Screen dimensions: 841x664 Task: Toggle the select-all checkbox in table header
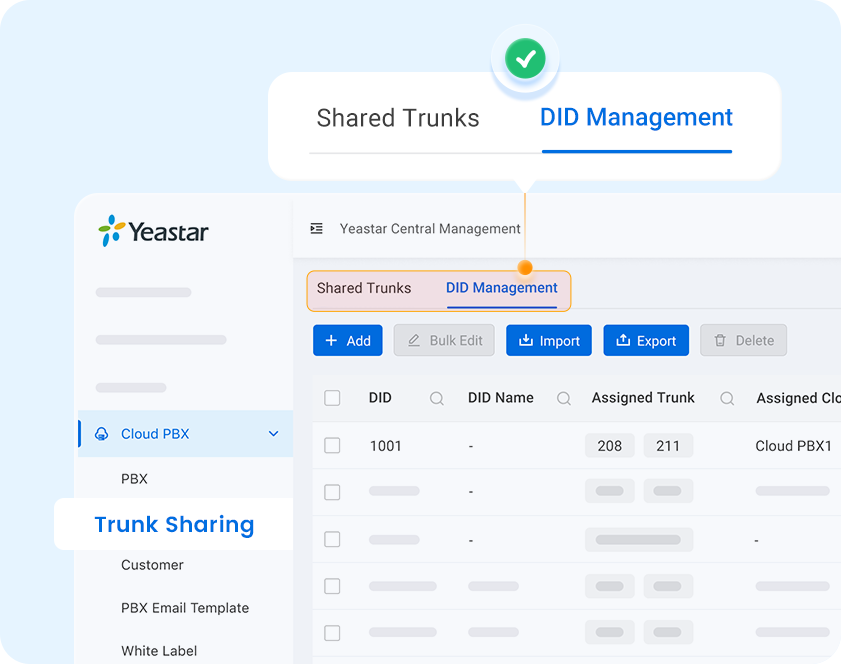332,398
